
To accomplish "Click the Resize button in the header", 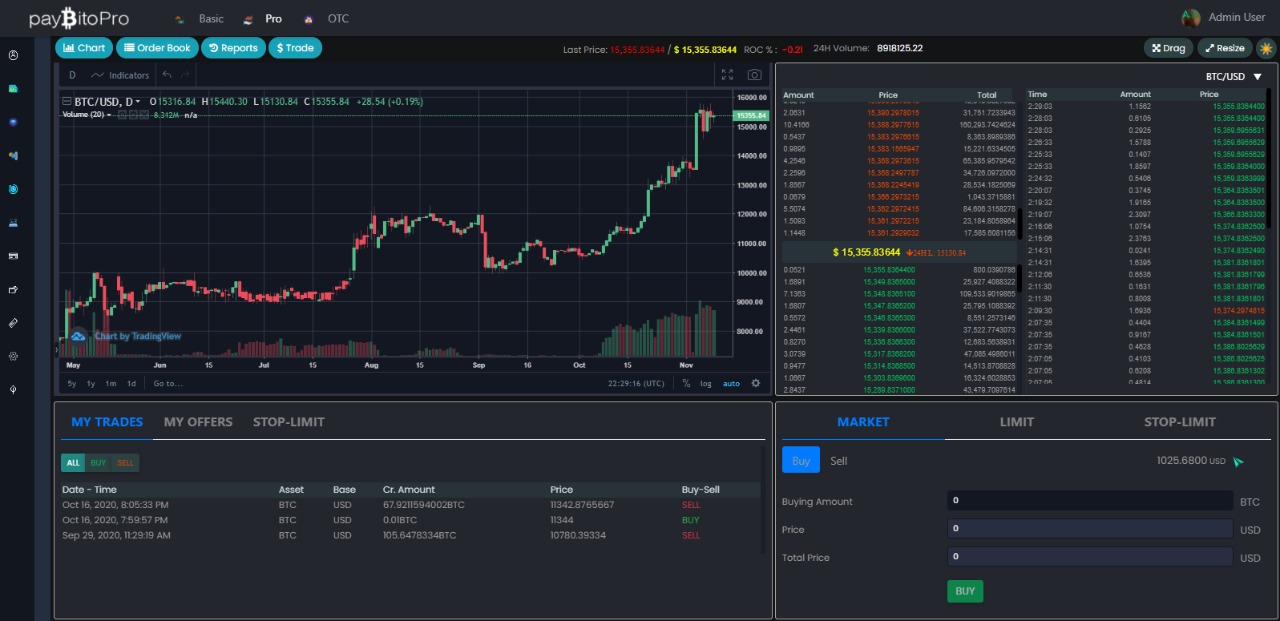I will click(1224, 47).
